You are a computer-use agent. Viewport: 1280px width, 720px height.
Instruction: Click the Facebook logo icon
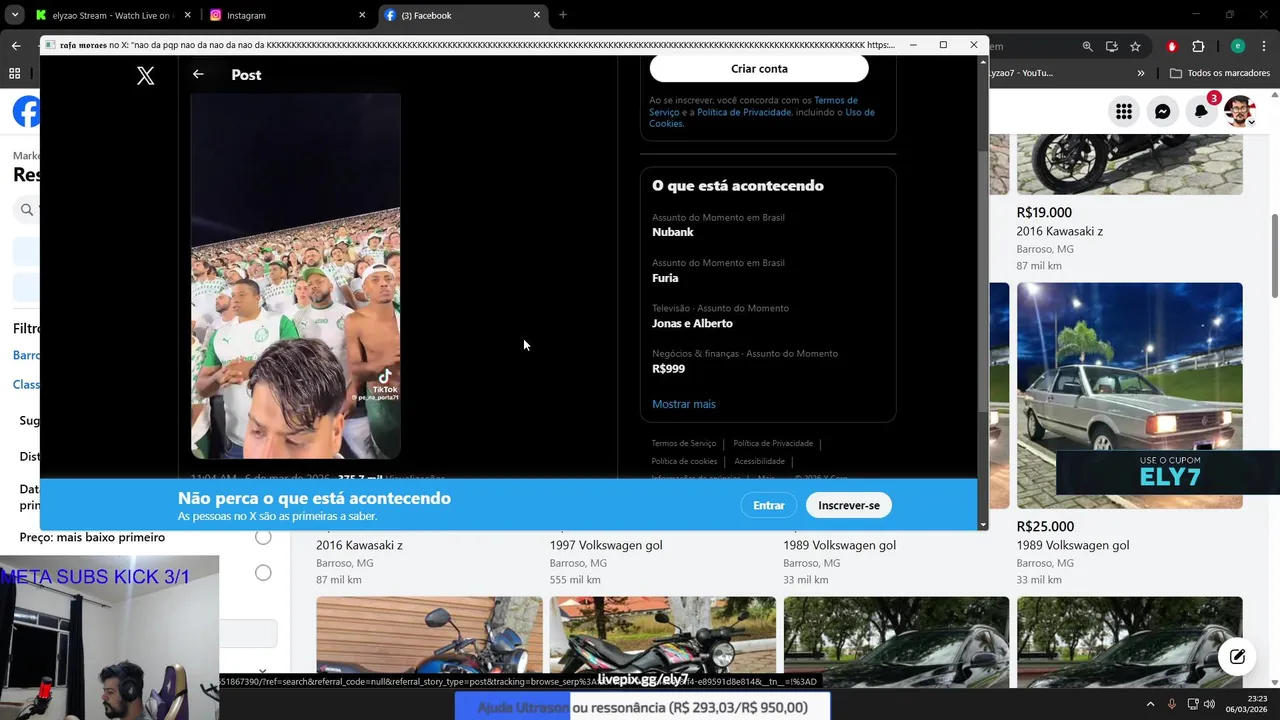coord(26,111)
